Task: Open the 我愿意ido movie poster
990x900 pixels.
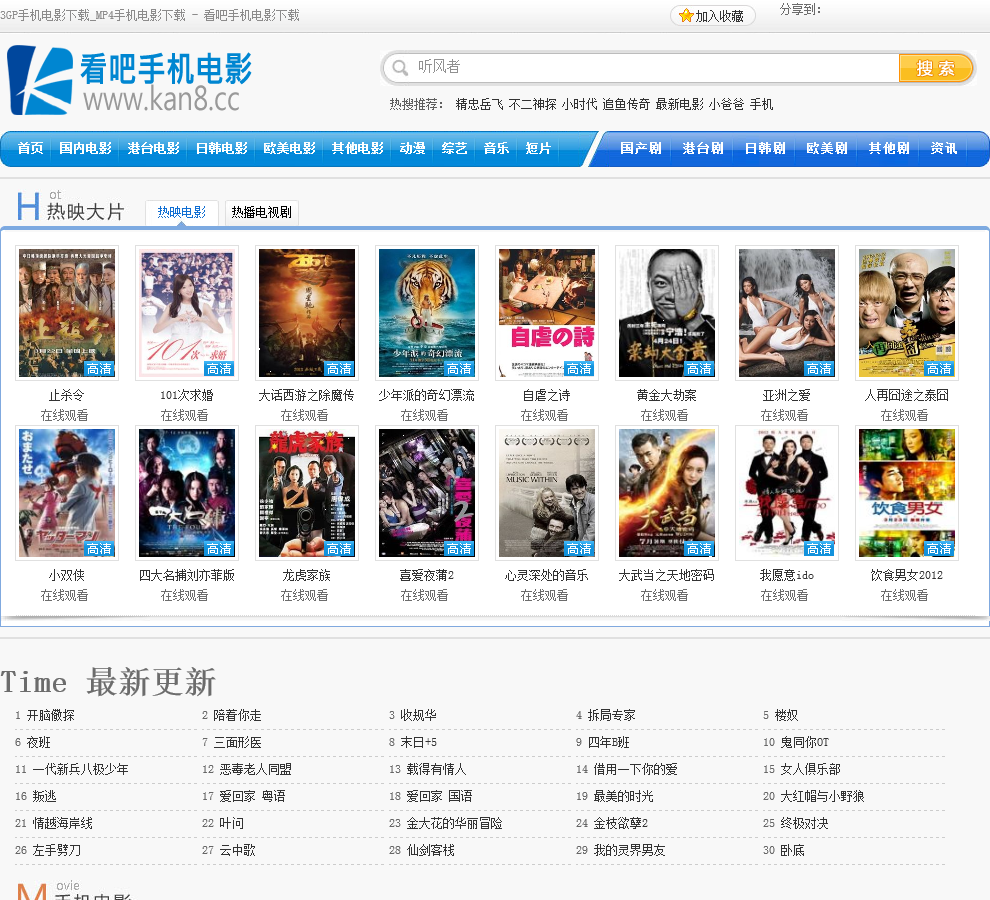Action: (787, 493)
